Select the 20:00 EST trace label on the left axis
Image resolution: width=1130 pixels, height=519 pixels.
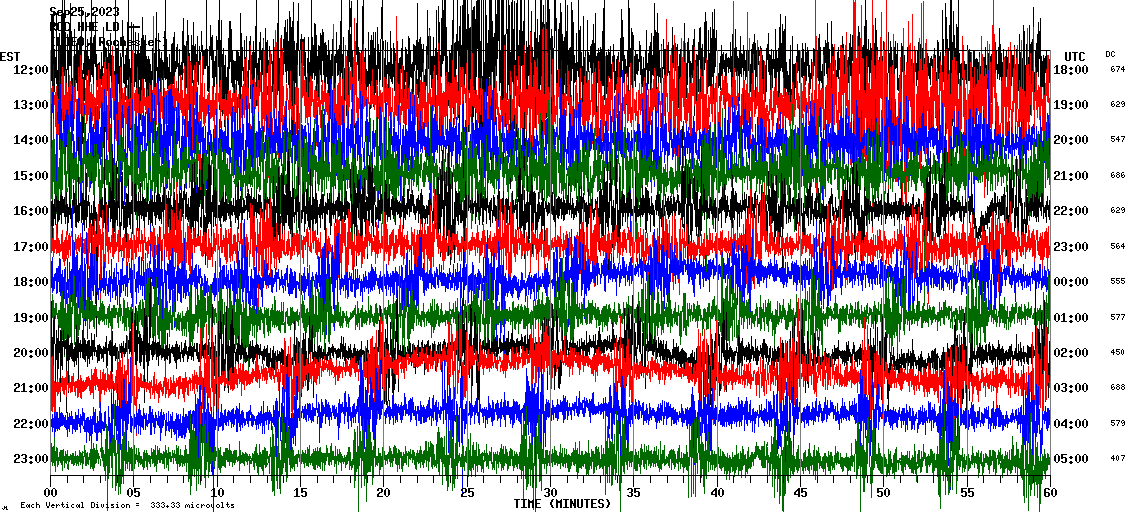pos(30,352)
